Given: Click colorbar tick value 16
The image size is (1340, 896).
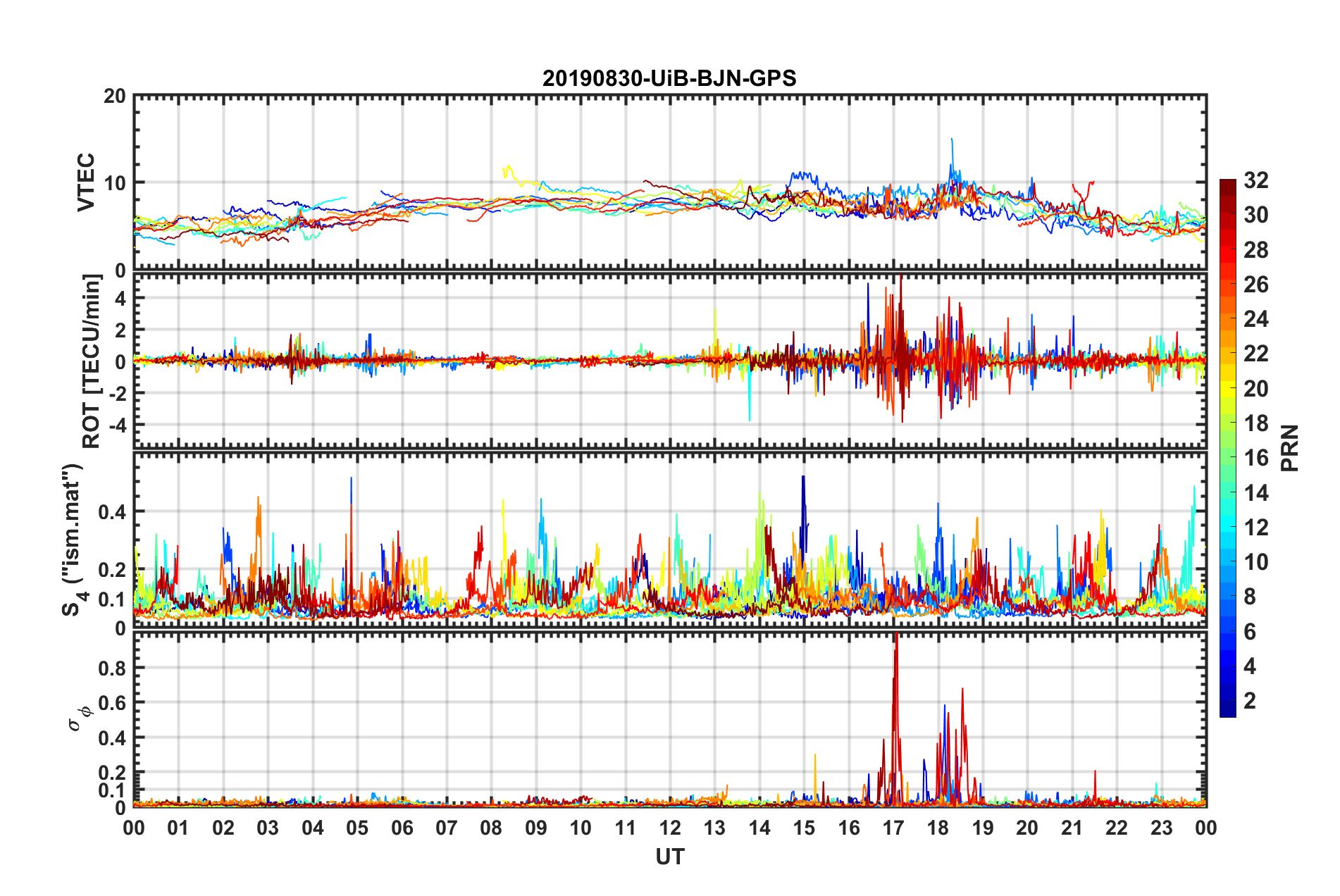Looking at the screenshot, I should pos(1255,459).
